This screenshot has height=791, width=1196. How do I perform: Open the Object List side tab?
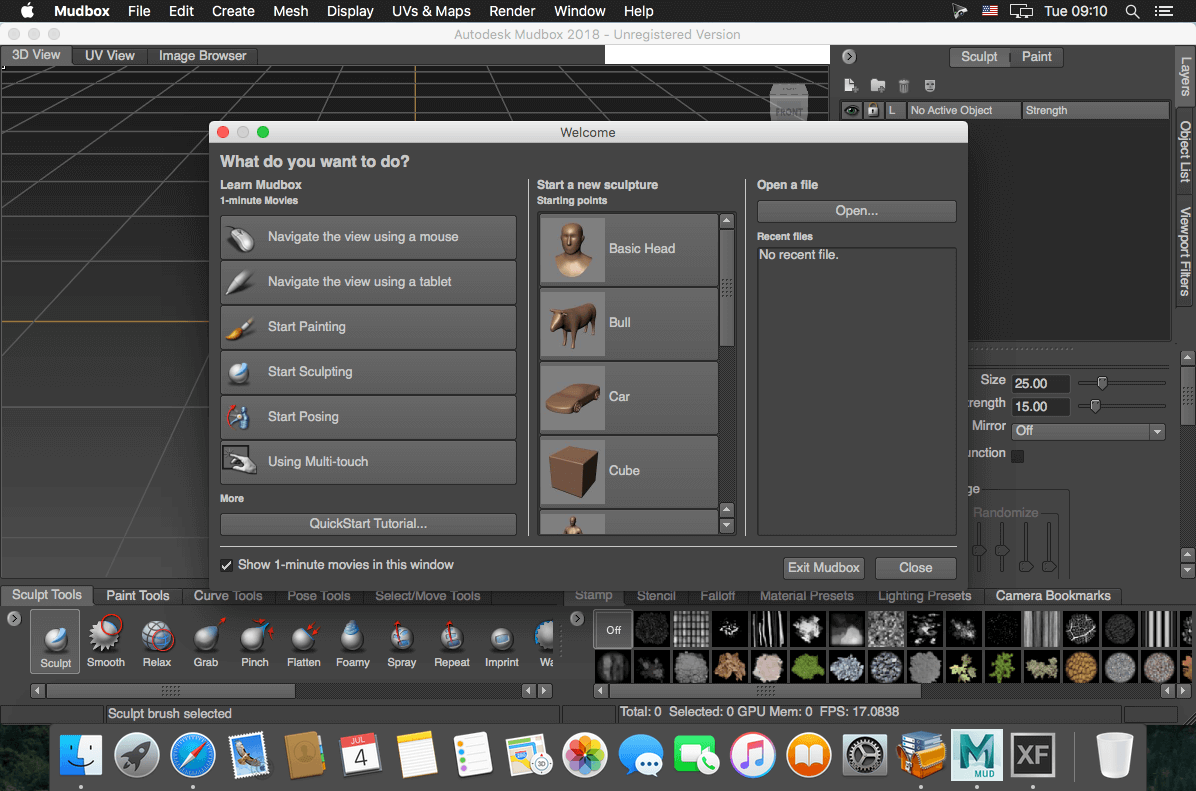pyautogui.click(x=1185, y=152)
